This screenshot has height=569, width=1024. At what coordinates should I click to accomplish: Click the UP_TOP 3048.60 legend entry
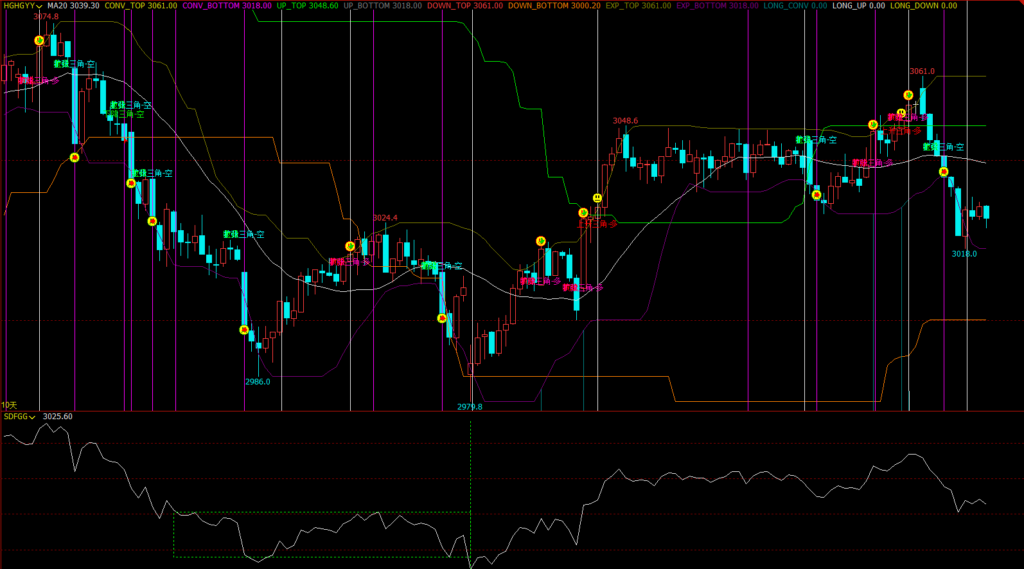(305, 6)
